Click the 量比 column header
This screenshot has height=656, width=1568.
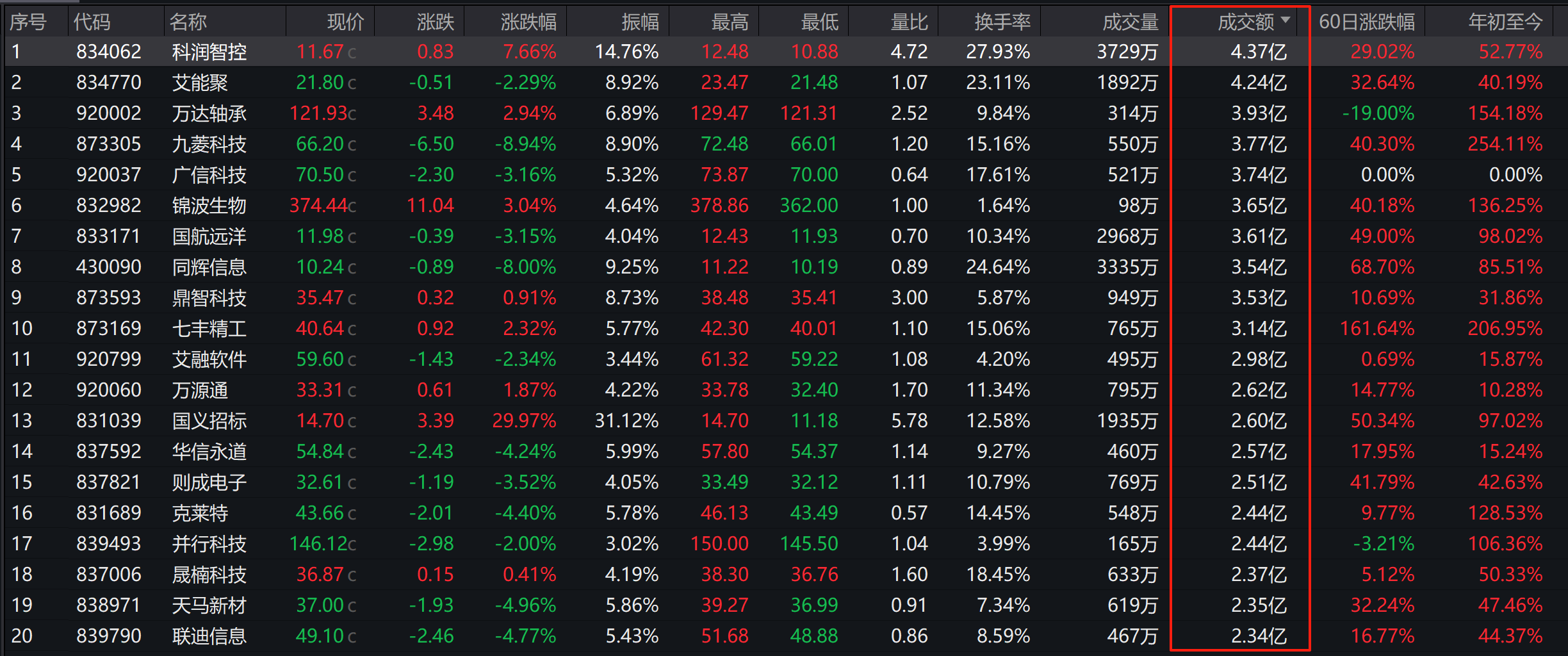coord(909,22)
